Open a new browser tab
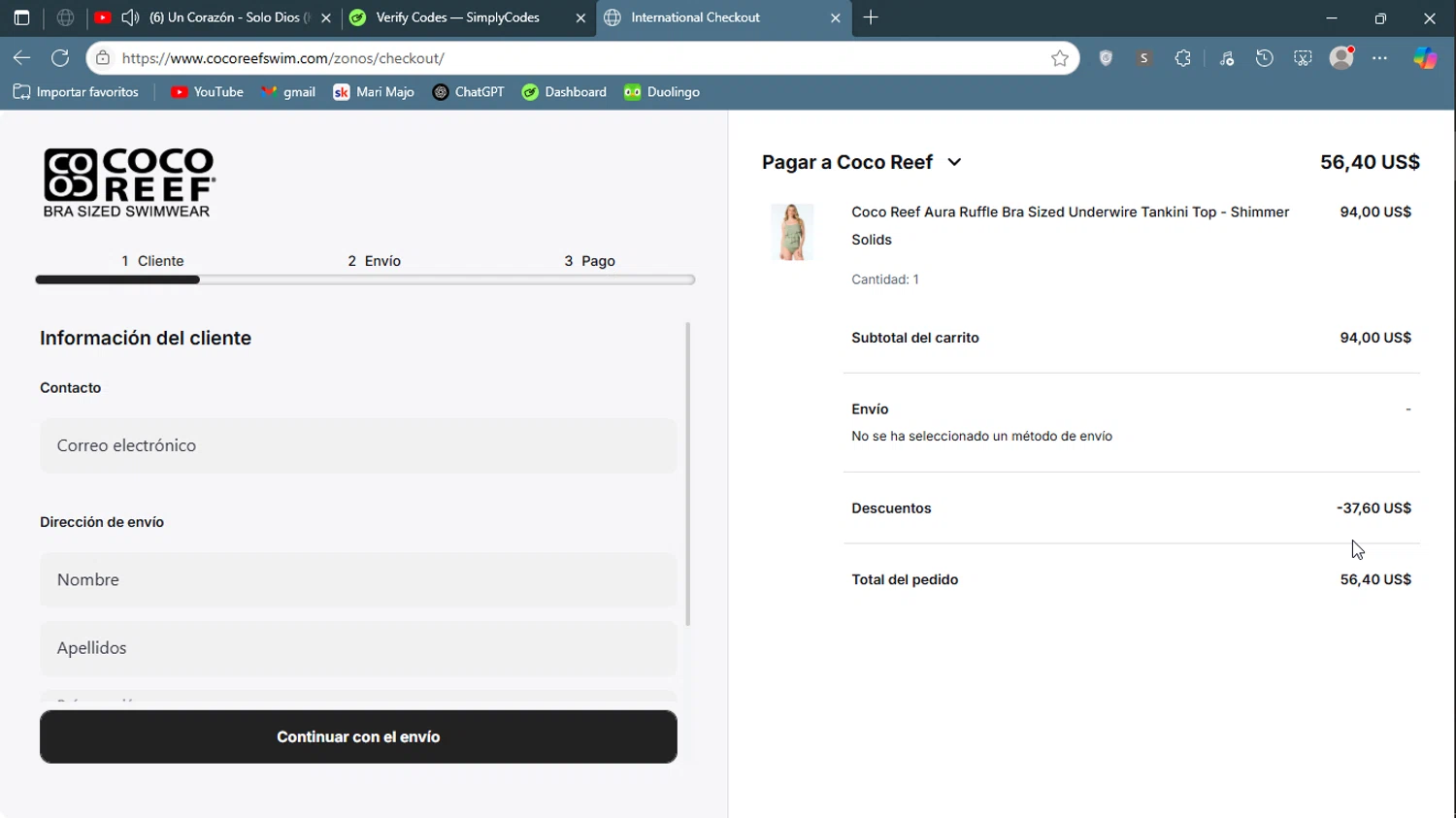 coord(871,17)
